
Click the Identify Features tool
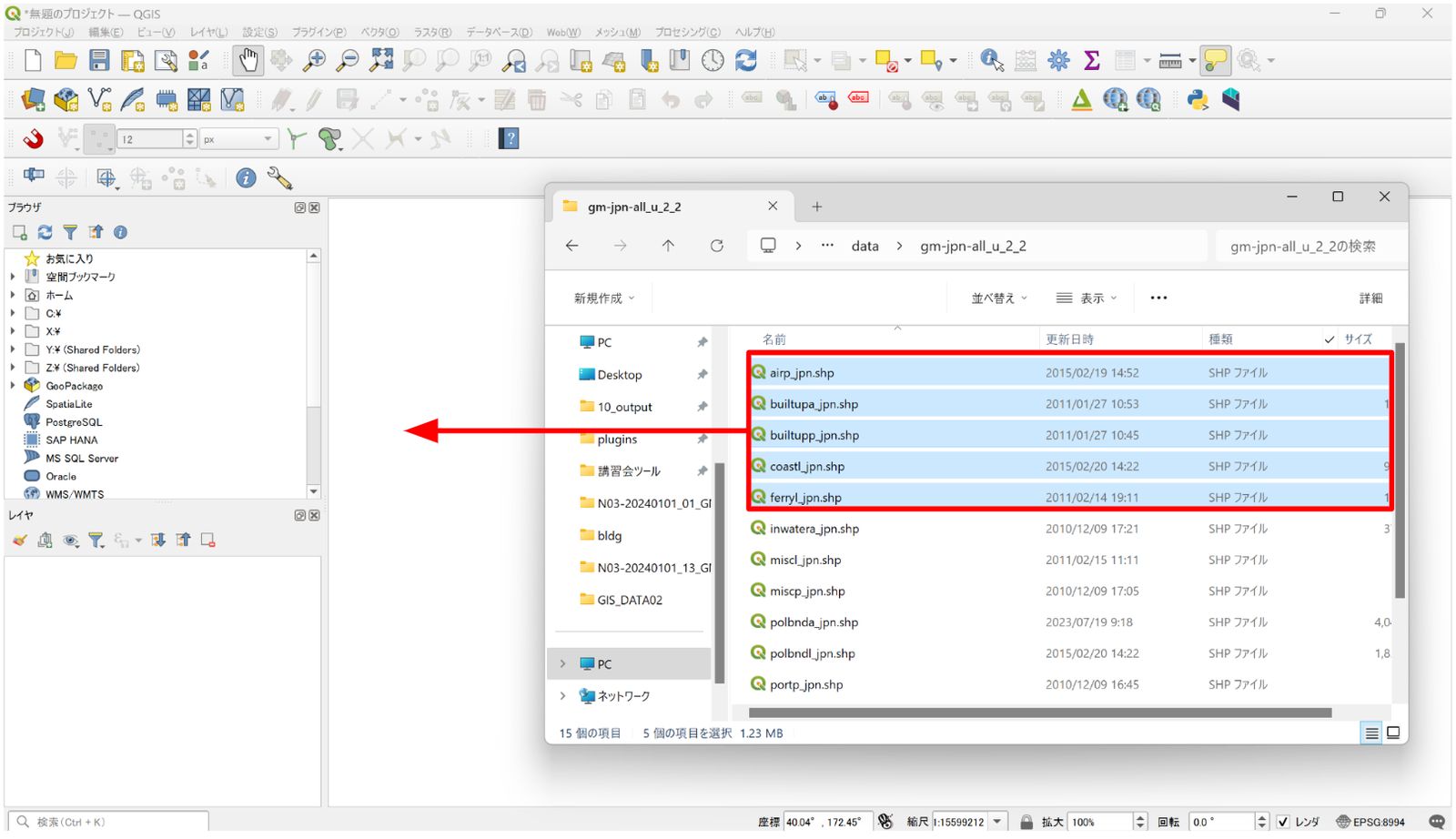click(x=992, y=61)
